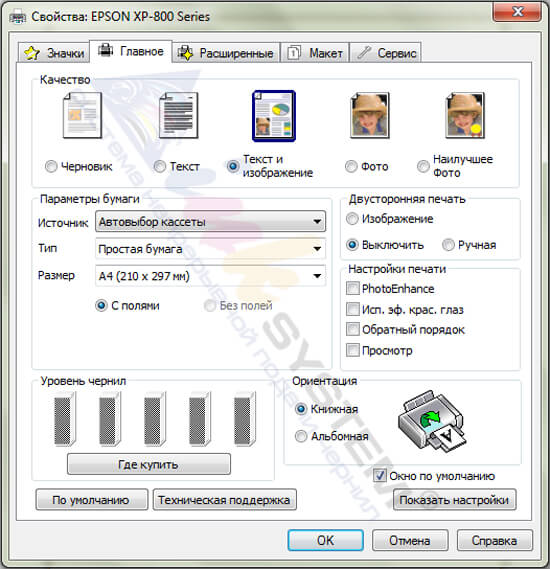
Task: Select the Черновик radio button
Action: 51,167
